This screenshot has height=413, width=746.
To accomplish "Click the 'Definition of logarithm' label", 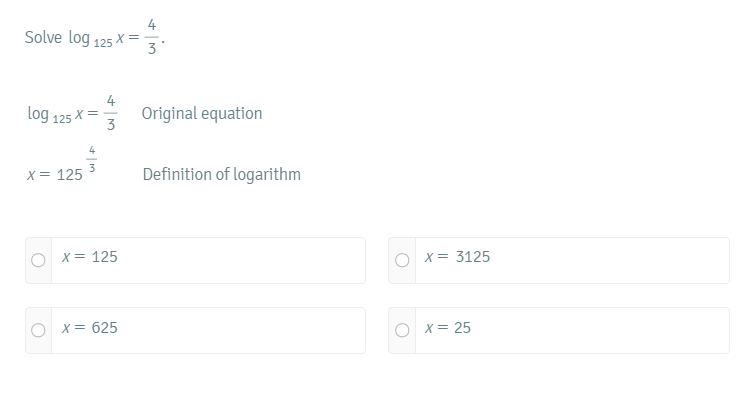I will [222, 175].
